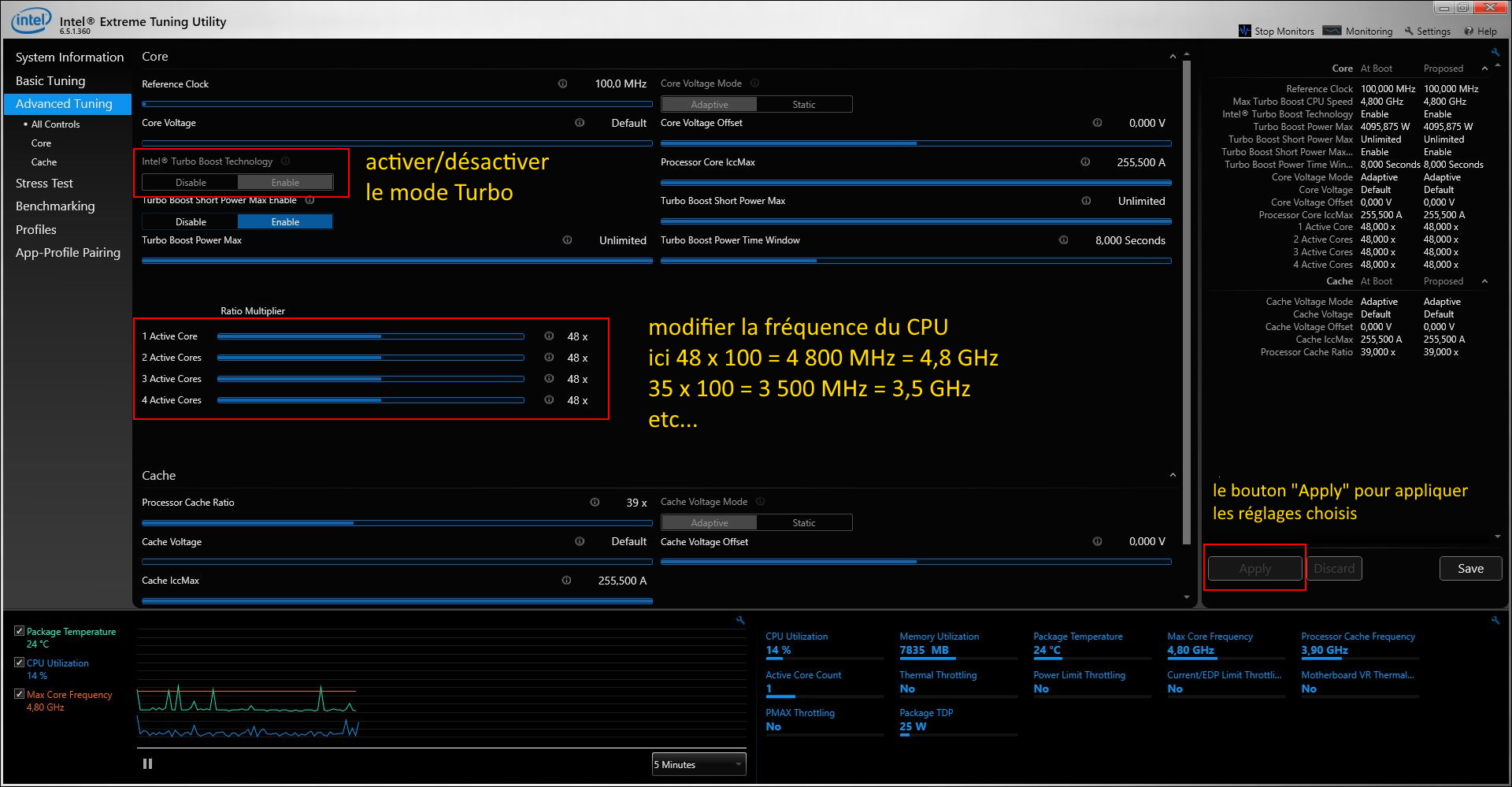
Task: Open the Stress Test section
Action: click(44, 183)
